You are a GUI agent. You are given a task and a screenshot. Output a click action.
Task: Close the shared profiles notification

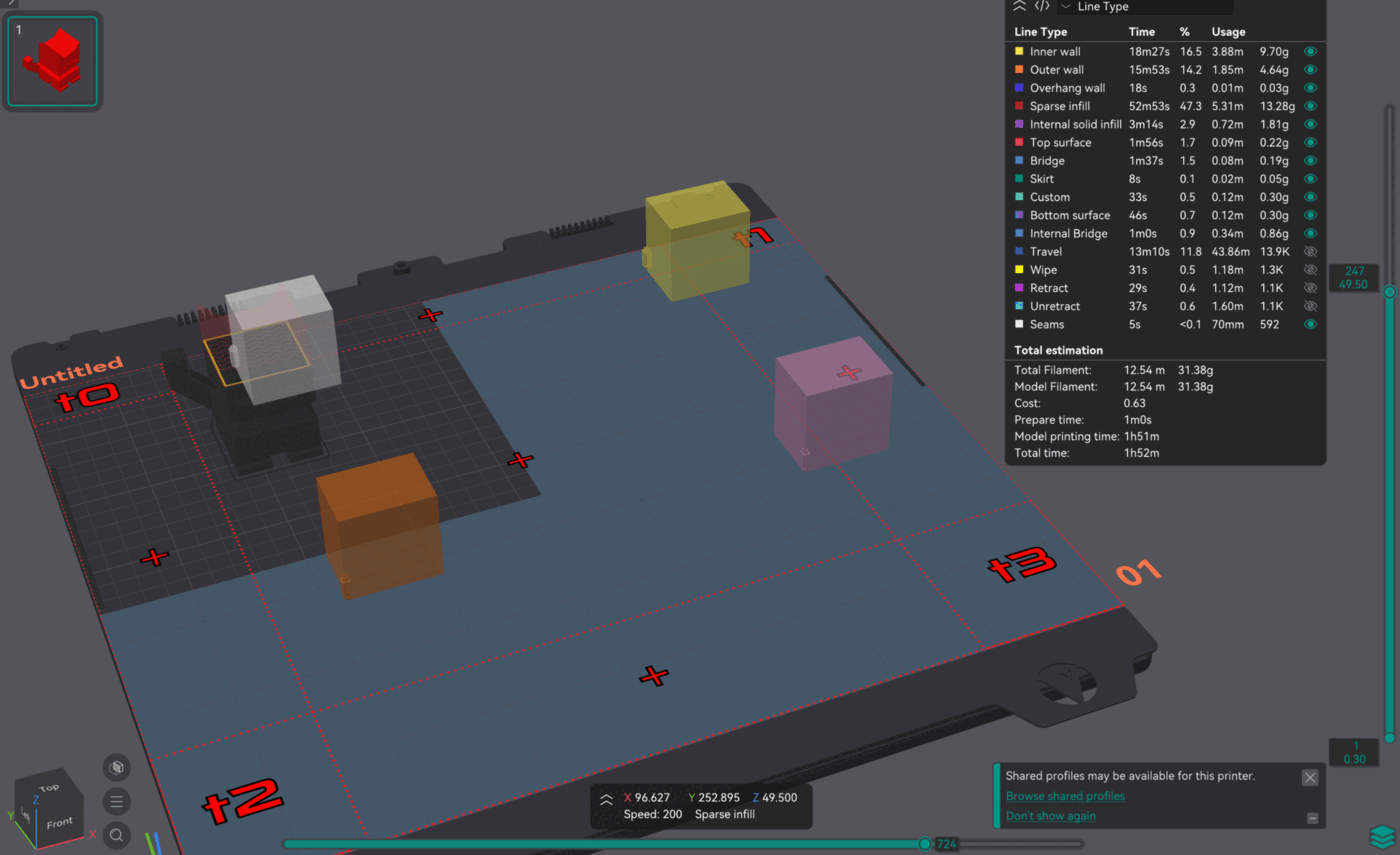tap(1310, 777)
